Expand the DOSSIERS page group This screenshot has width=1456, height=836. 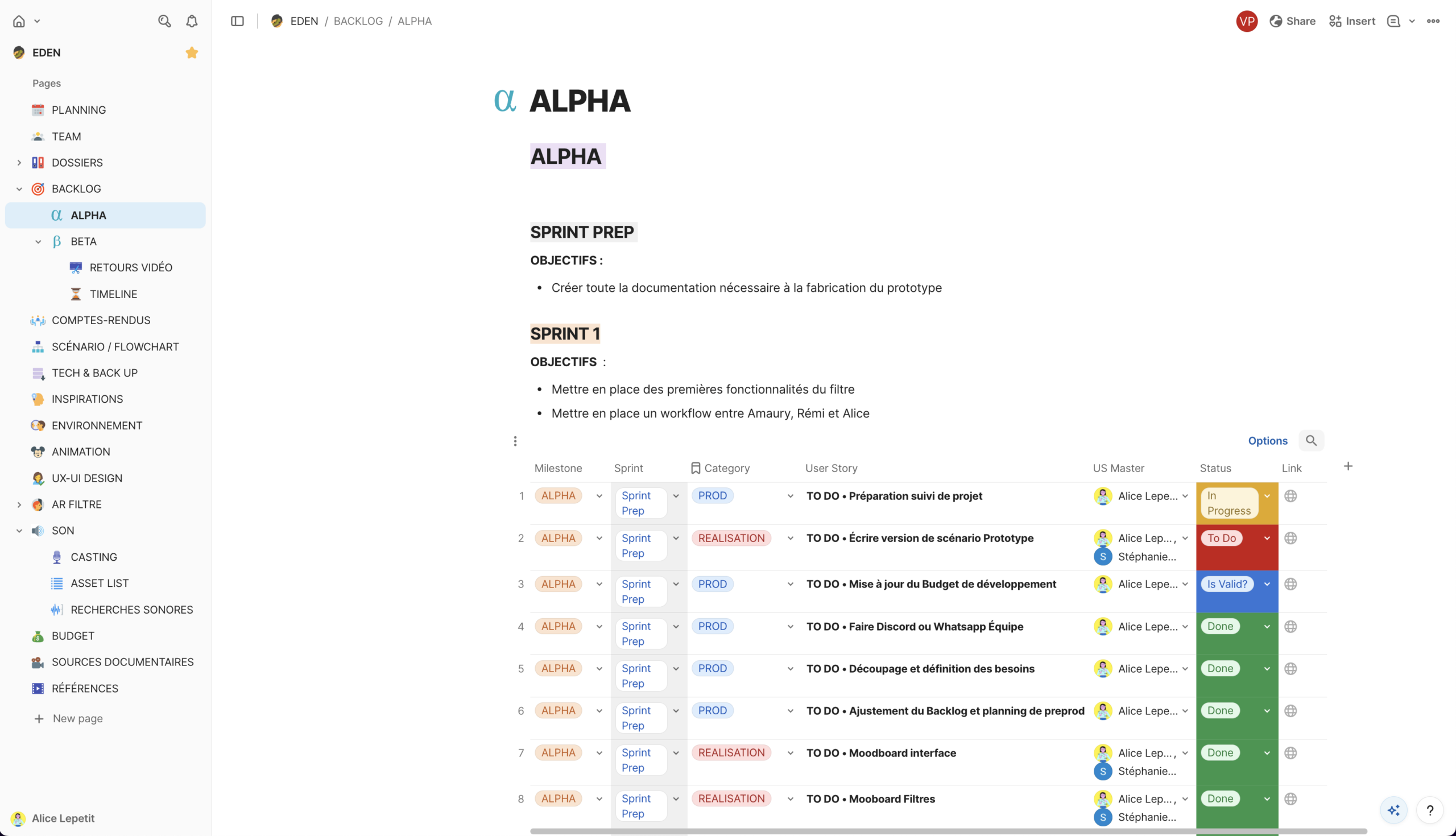click(19, 163)
